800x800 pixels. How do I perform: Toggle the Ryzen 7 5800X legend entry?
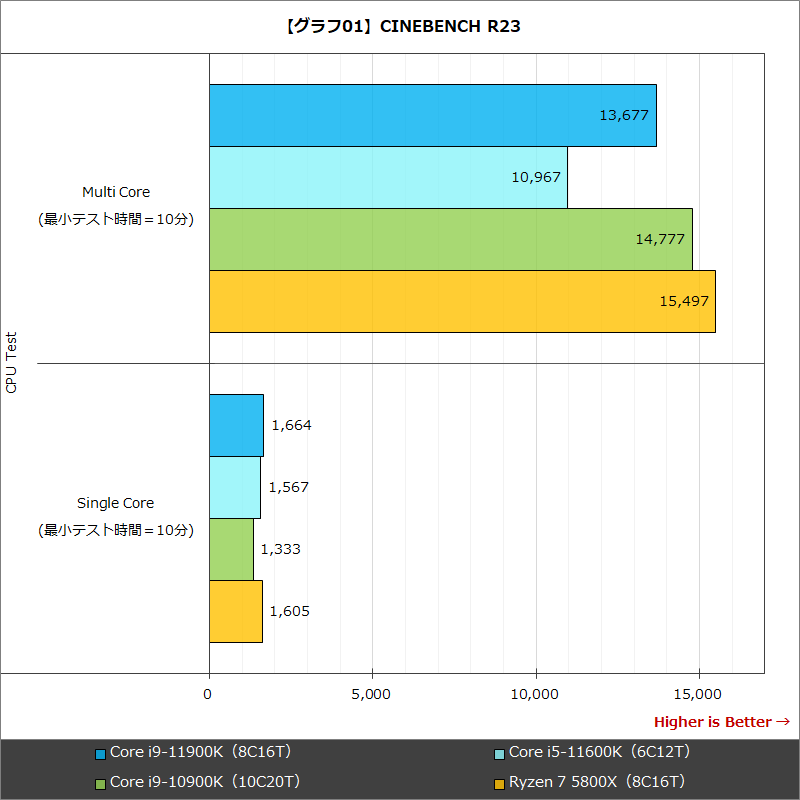click(595, 782)
